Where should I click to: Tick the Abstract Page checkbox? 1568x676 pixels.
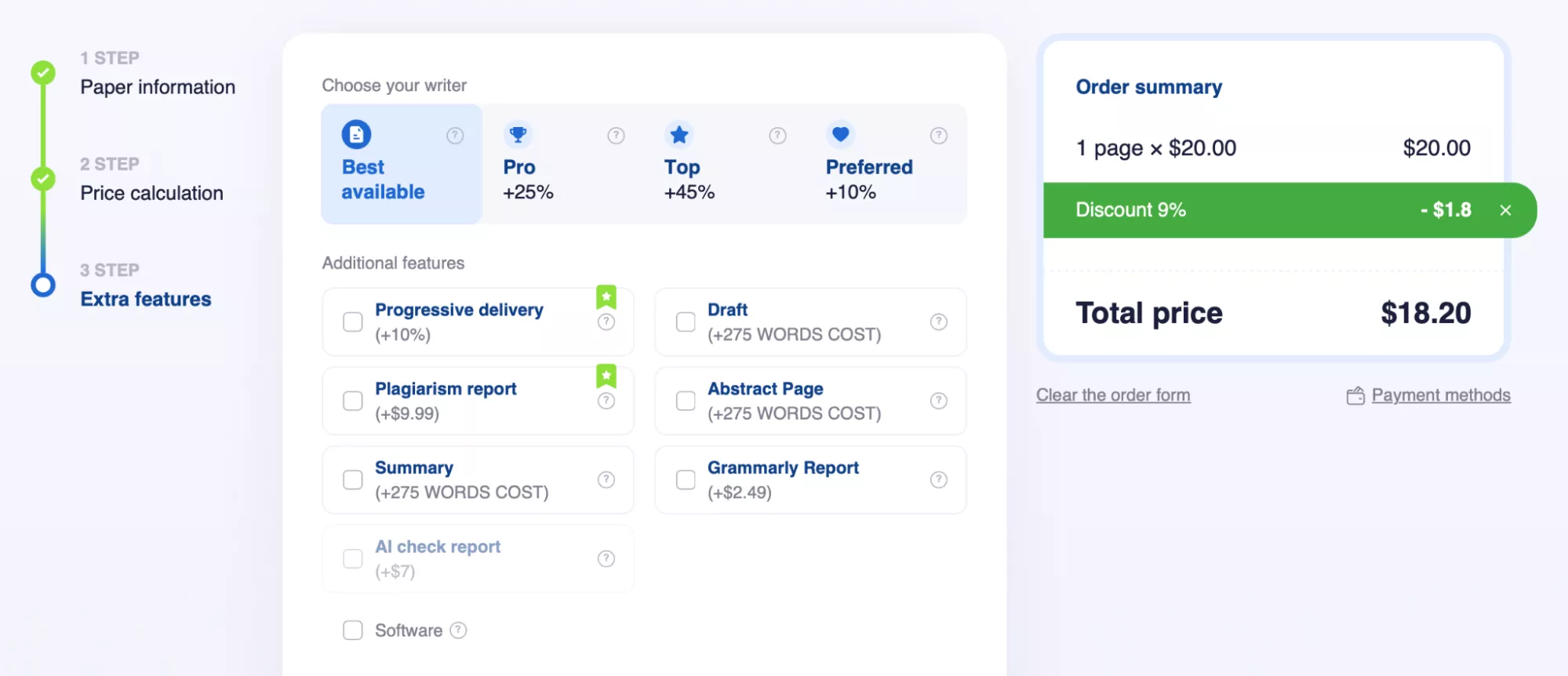[x=686, y=401]
